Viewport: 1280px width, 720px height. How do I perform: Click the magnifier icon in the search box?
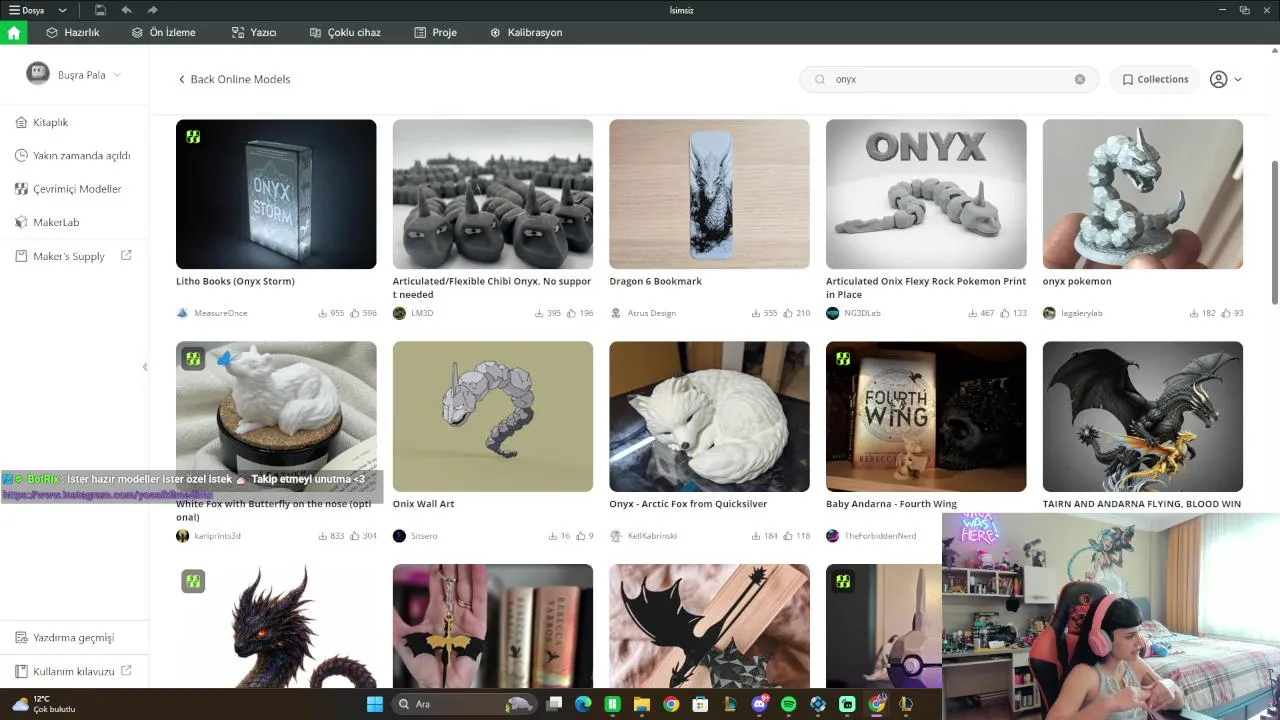[820, 79]
